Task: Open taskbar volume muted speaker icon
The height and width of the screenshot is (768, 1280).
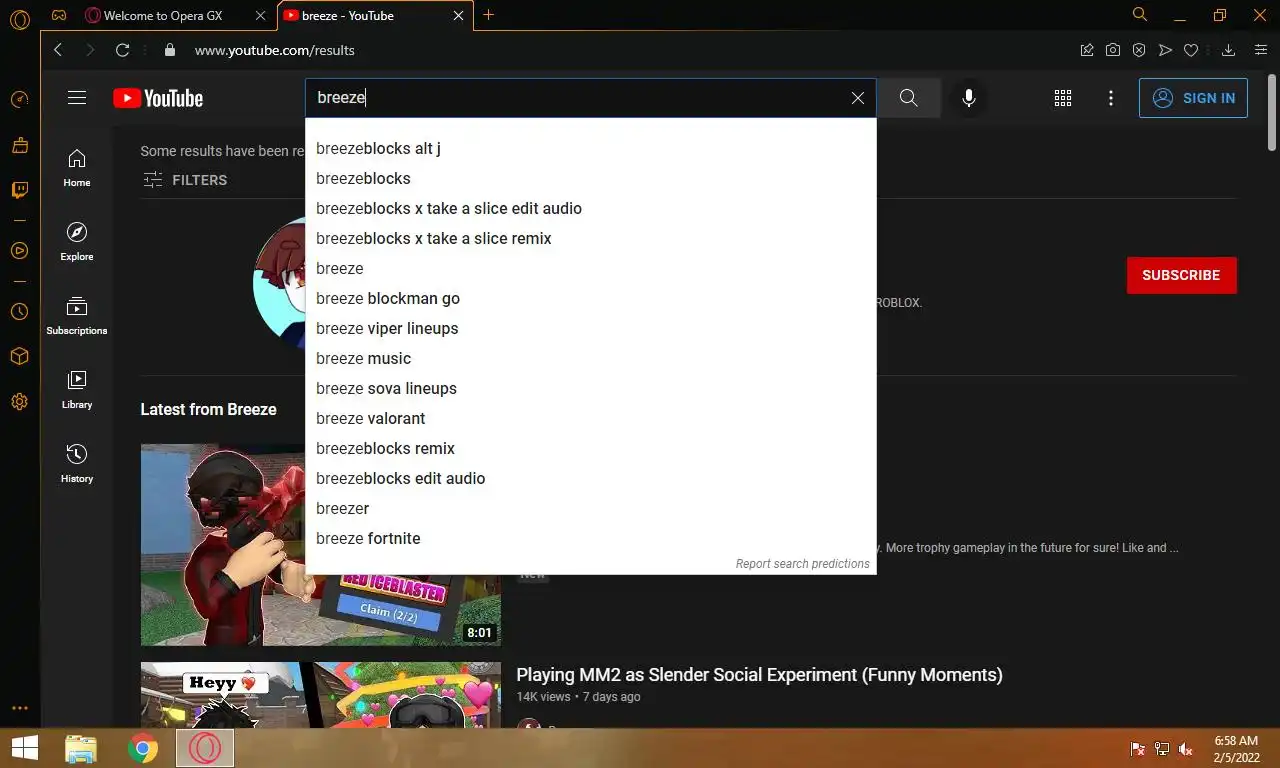Action: click(x=1186, y=749)
